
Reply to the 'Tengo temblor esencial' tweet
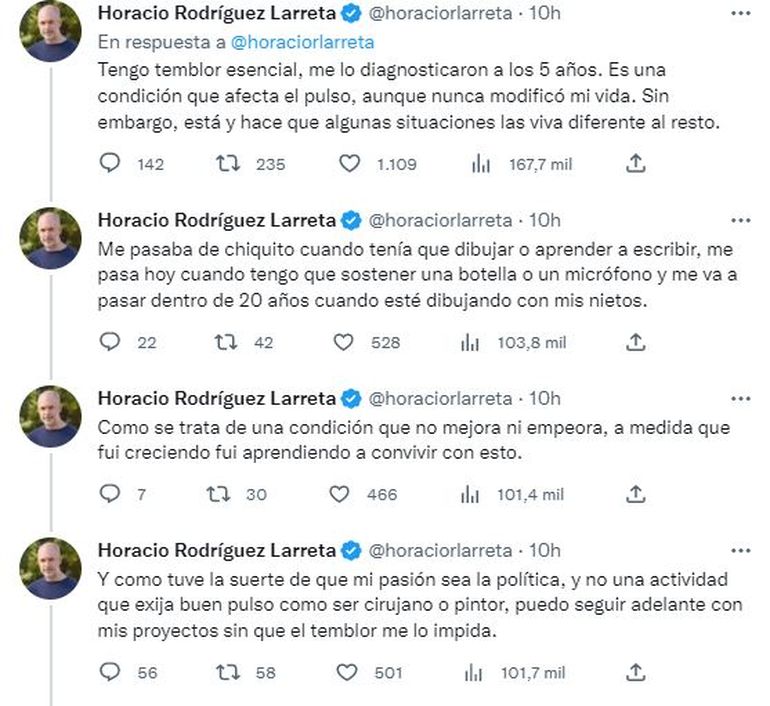pos(111,163)
